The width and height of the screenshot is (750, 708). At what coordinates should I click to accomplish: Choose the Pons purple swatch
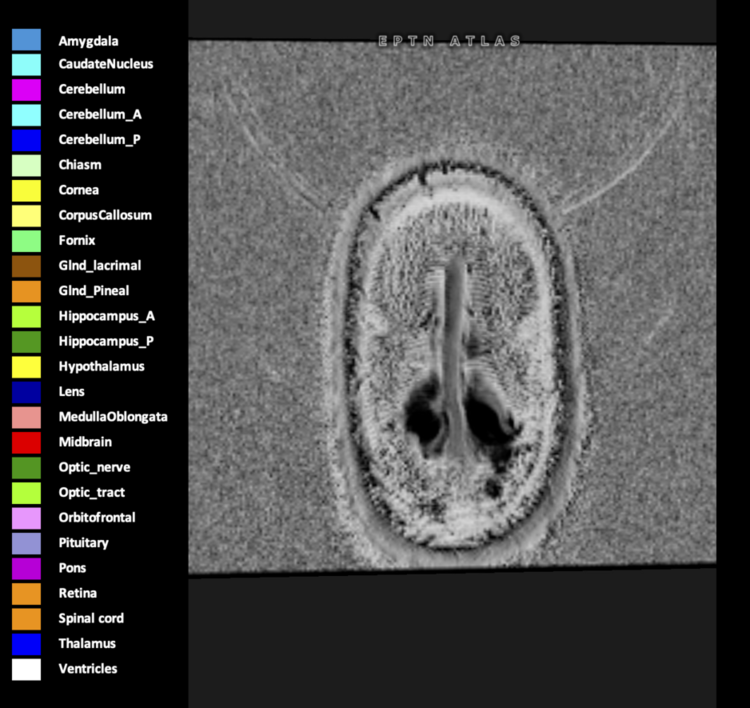[x=26, y=569]
